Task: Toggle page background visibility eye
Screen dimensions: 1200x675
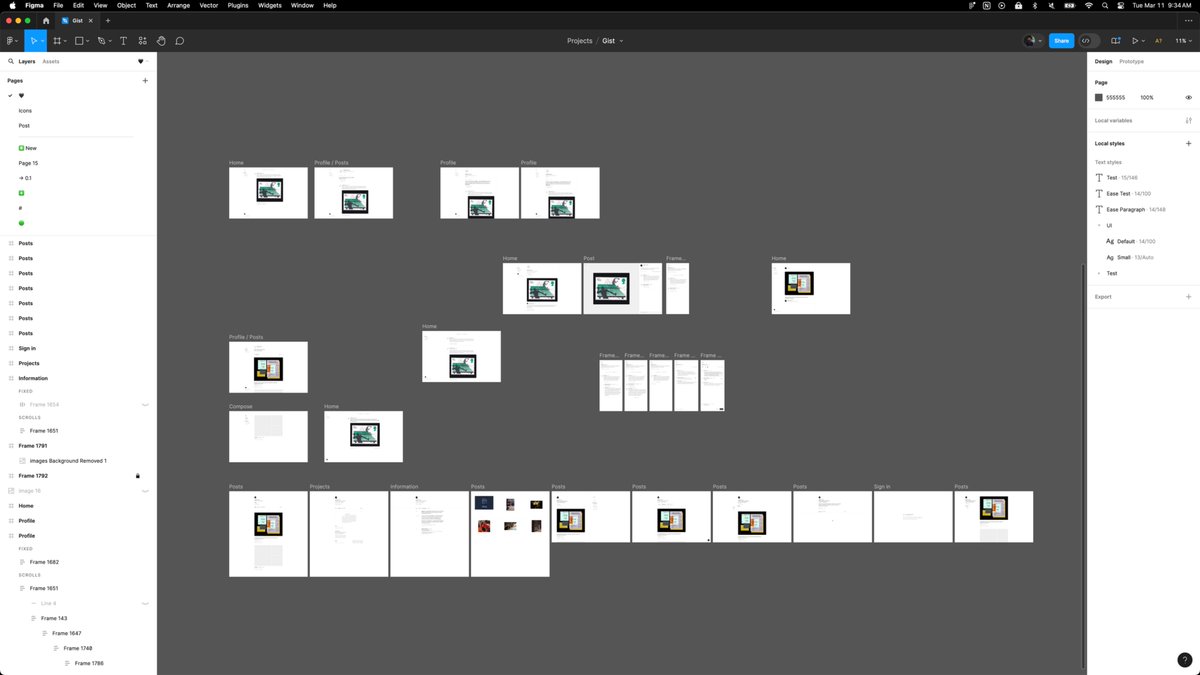Action: pyautogui.click(x=1188, y=97)
